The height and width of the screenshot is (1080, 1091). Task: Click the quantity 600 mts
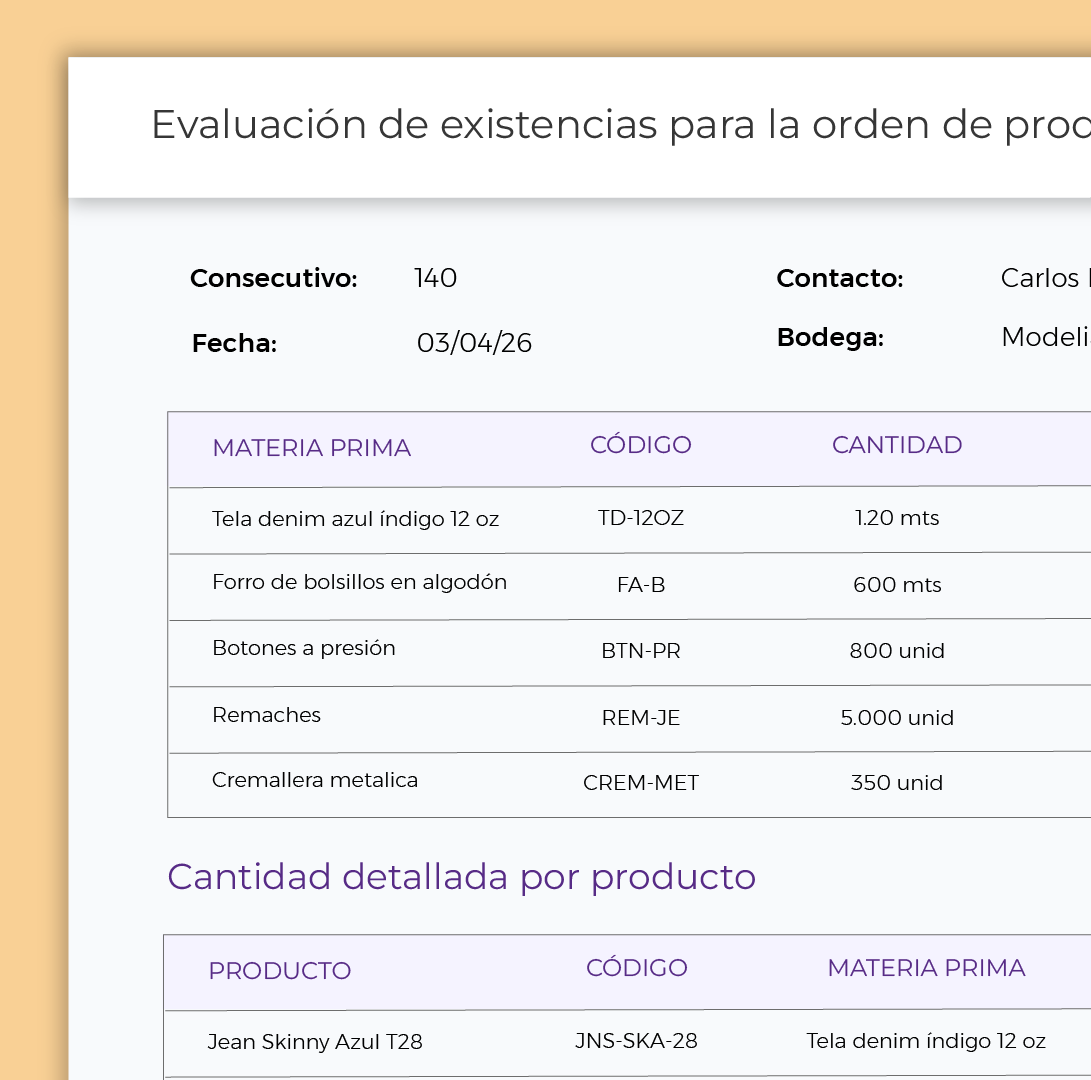click(x=897, y=585)
